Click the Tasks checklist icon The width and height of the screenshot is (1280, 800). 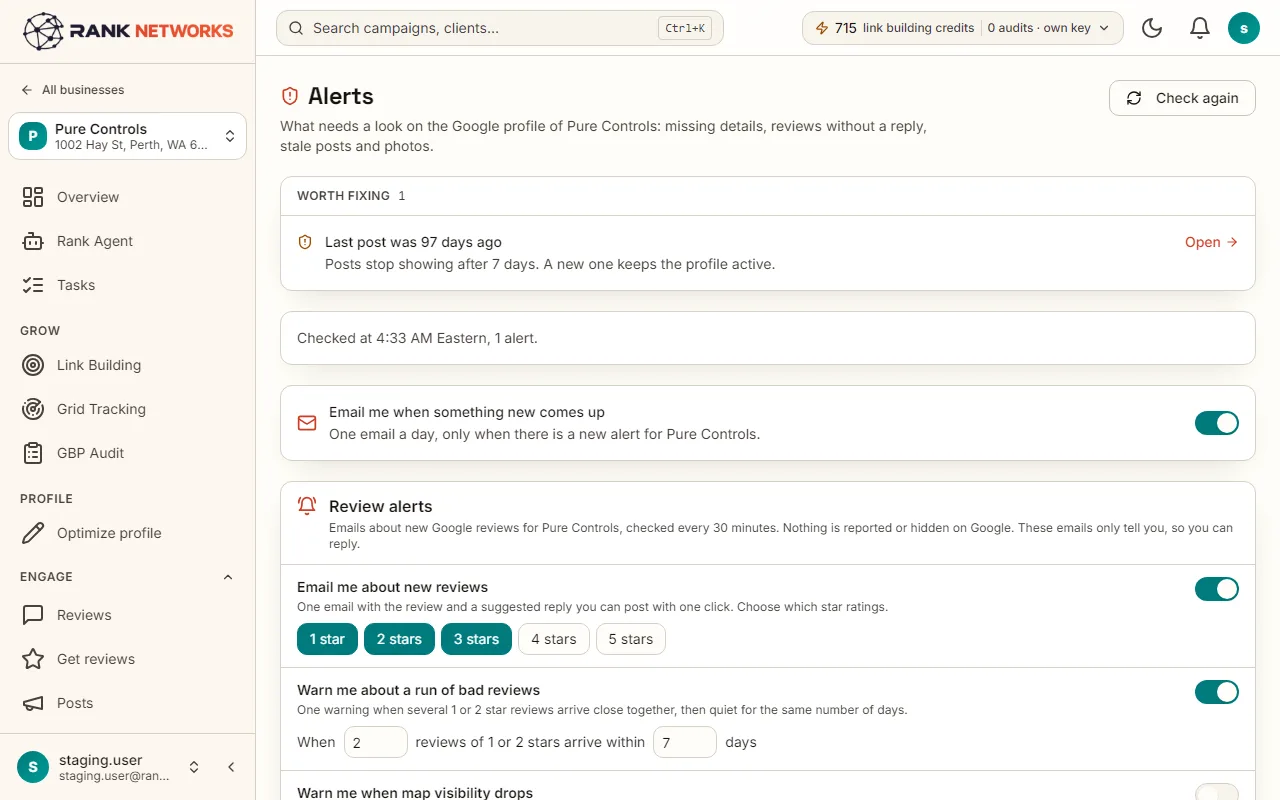click(x=33, y=285)
